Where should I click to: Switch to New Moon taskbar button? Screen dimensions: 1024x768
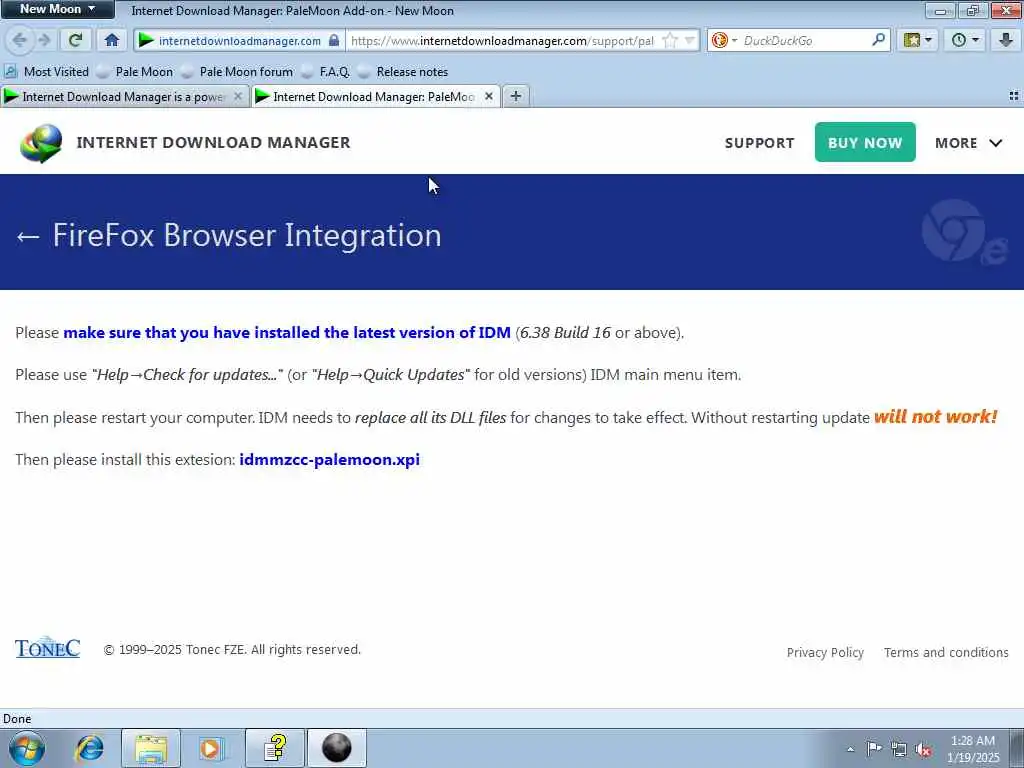pyautogui.click(x=337, y=748)
